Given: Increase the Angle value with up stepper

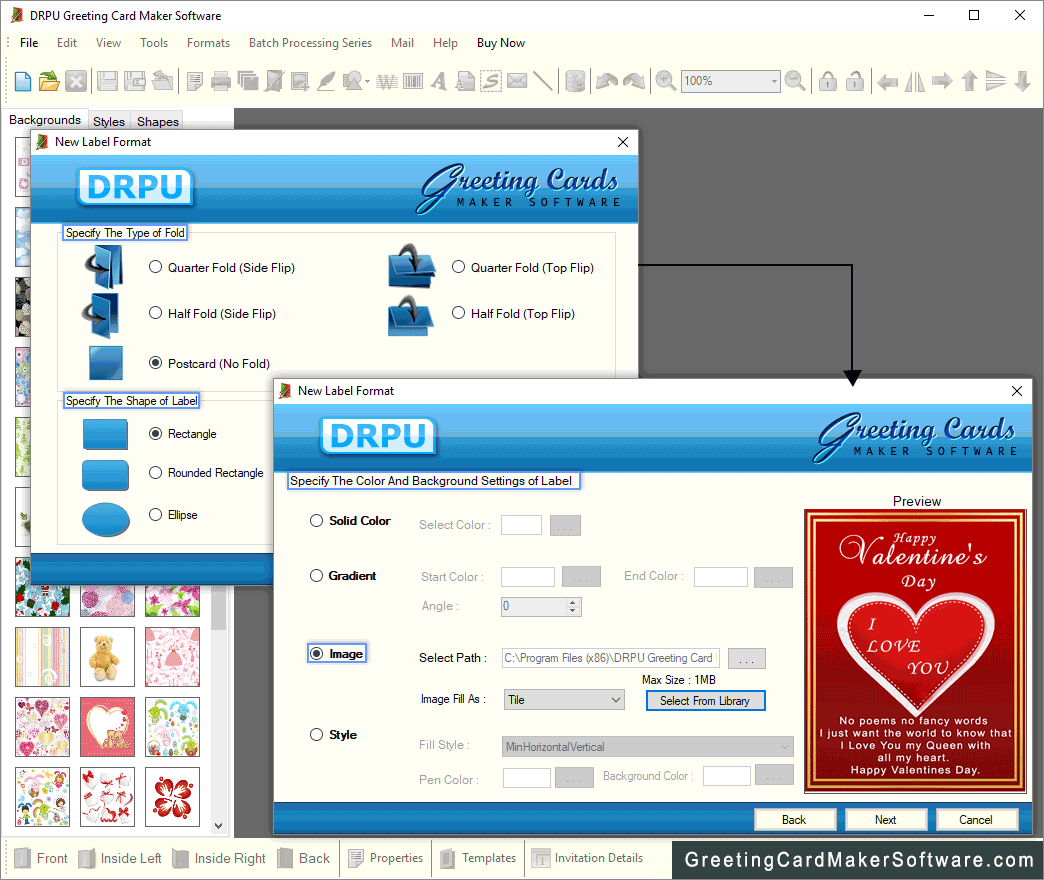Looking at the screenshot, I should (x=573, y=602).
